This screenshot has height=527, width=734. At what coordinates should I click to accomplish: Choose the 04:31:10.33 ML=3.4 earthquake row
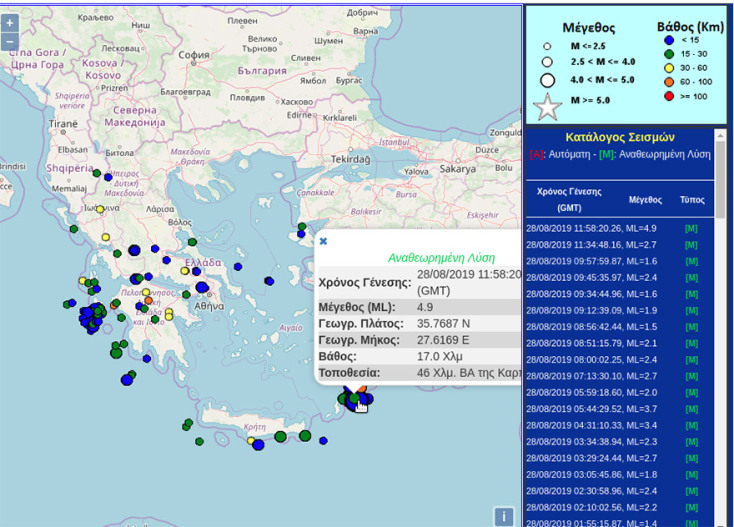591,425
